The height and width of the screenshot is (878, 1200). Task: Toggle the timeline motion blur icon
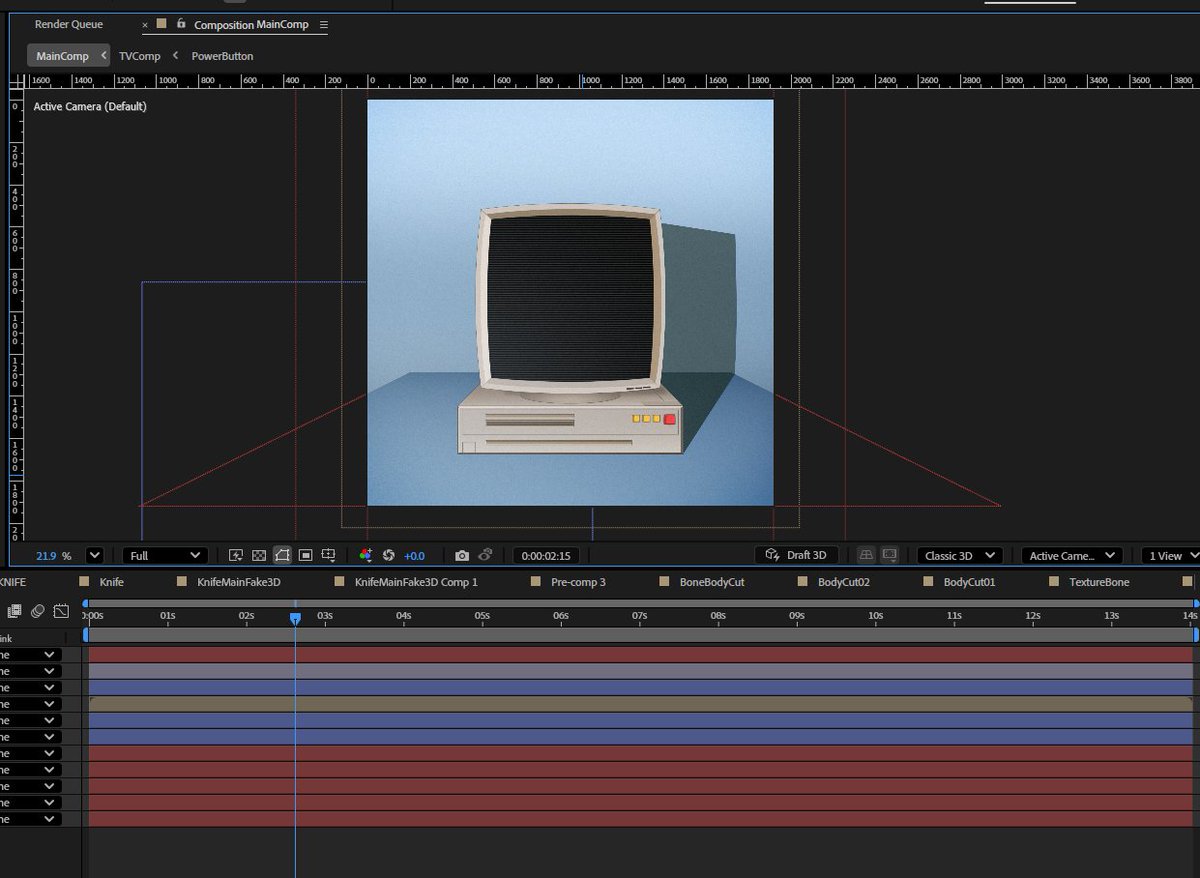(37, 610)
